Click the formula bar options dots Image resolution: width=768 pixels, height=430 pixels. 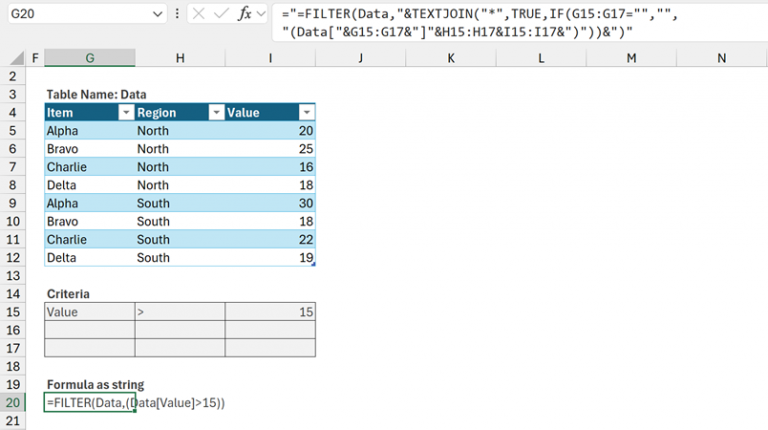click(177, 15)
